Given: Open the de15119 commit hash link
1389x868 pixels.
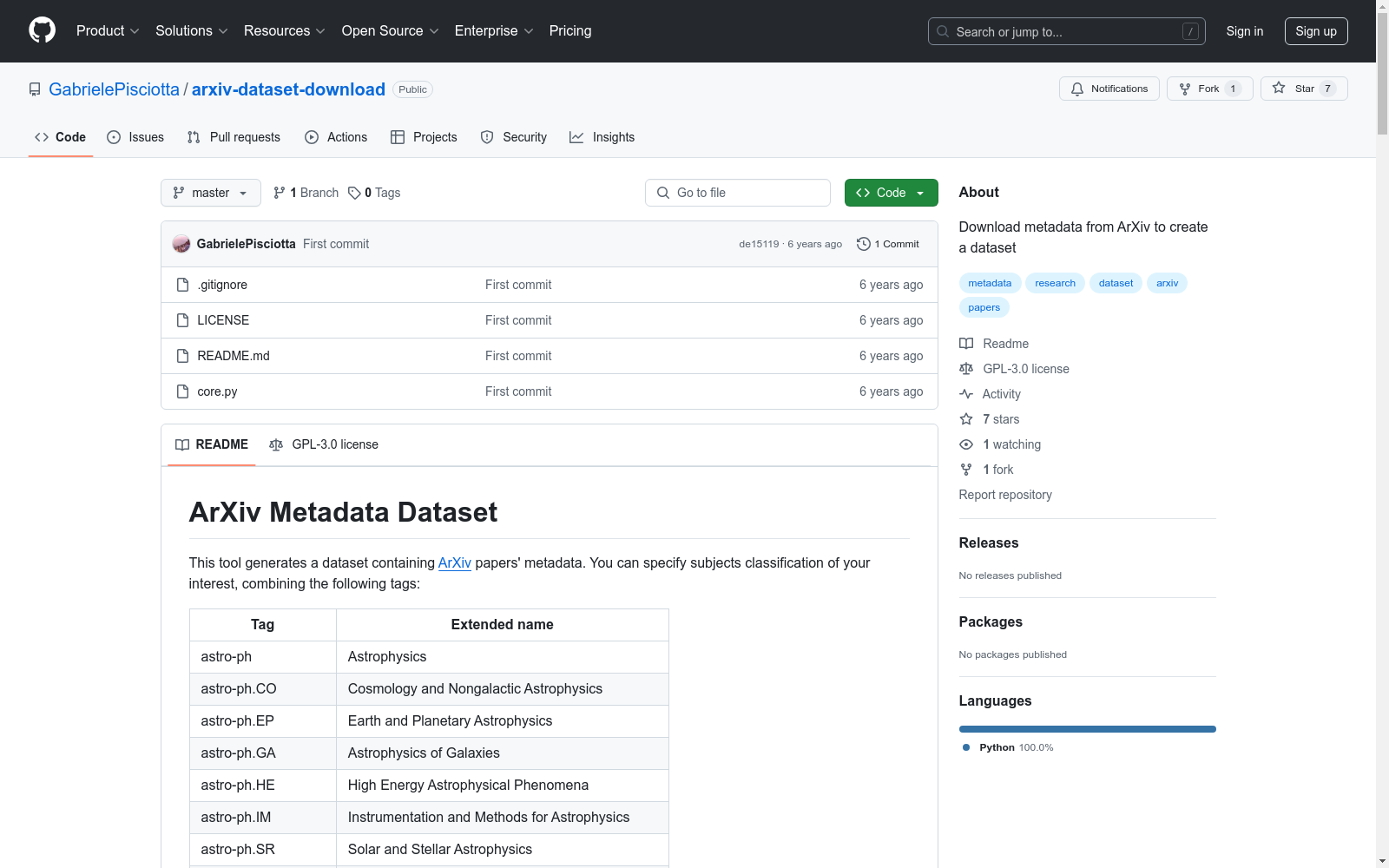Looking at the screenshot, I should click(759, 244).
